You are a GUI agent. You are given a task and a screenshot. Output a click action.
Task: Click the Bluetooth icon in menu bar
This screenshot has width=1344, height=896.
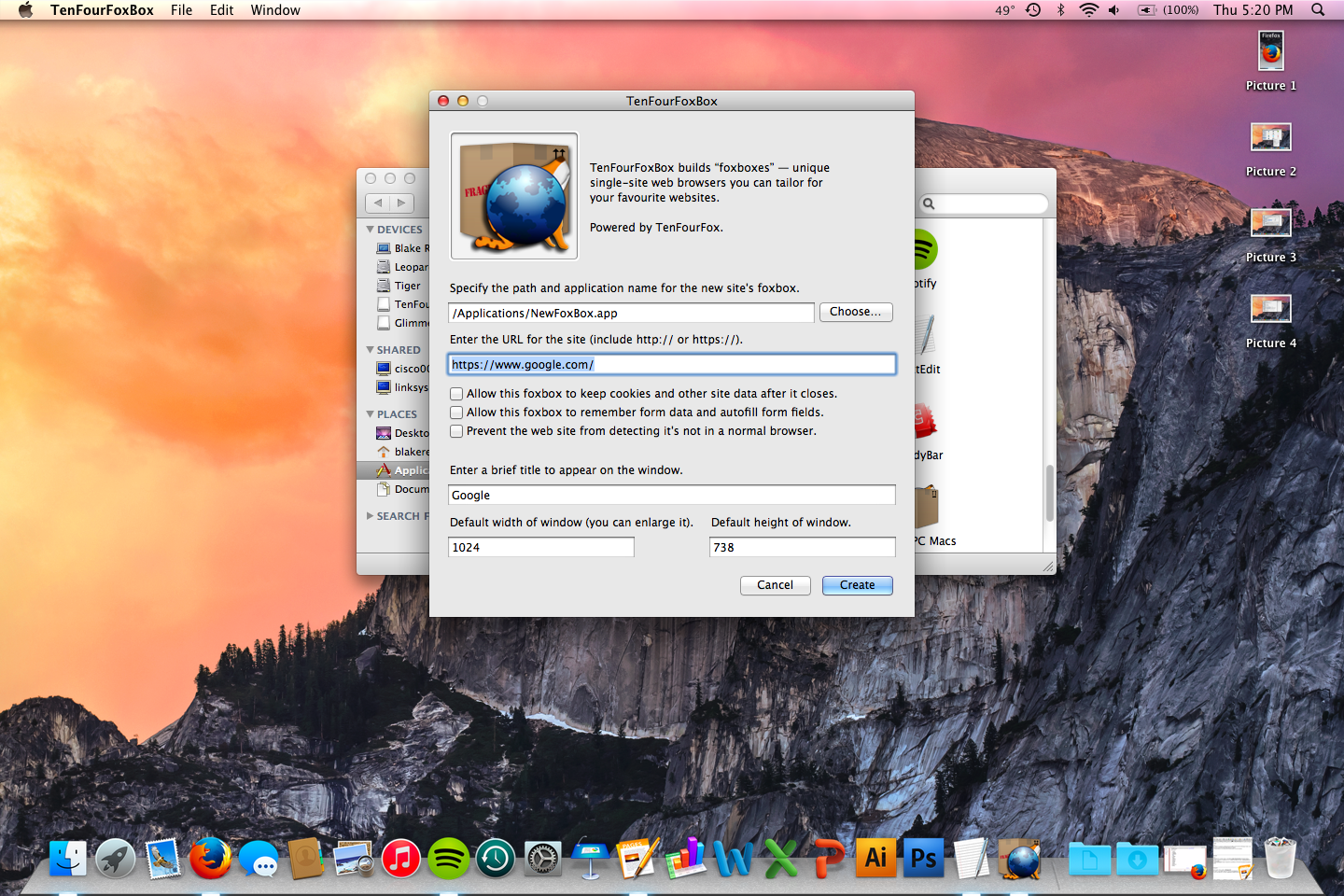pyautogui.click(x=1060, y=9)
